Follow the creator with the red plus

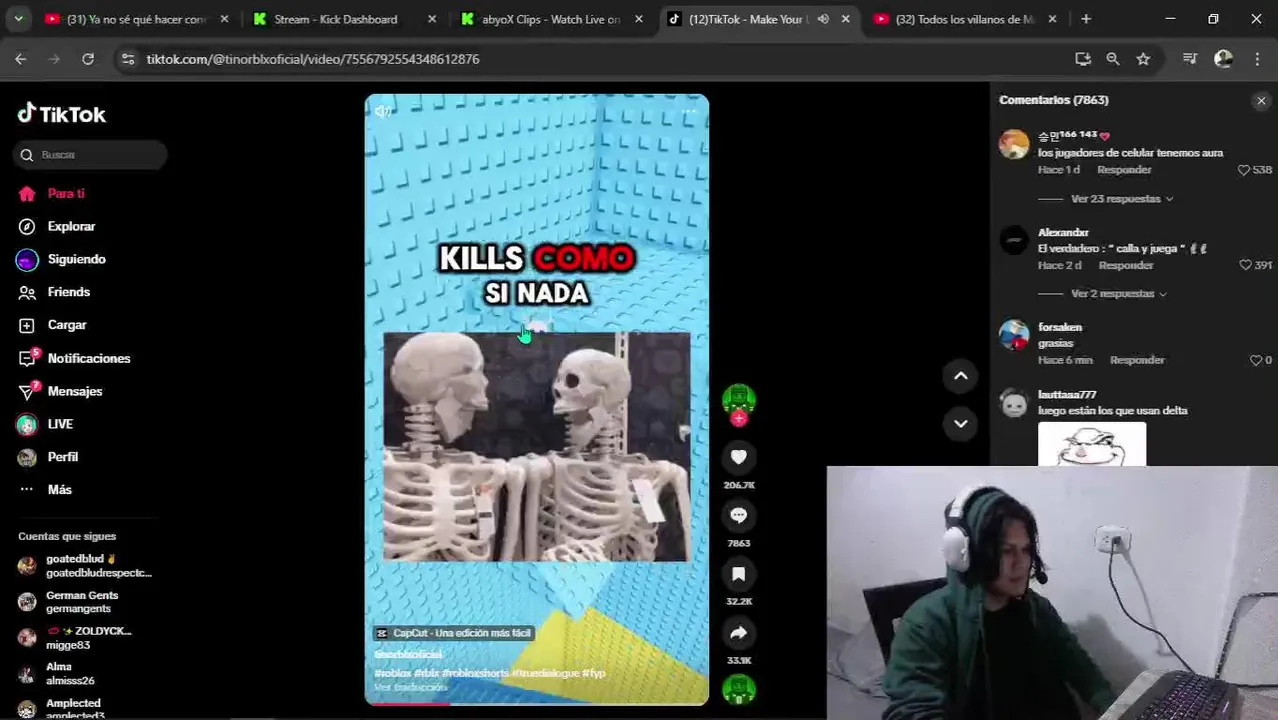coord(739,419)
